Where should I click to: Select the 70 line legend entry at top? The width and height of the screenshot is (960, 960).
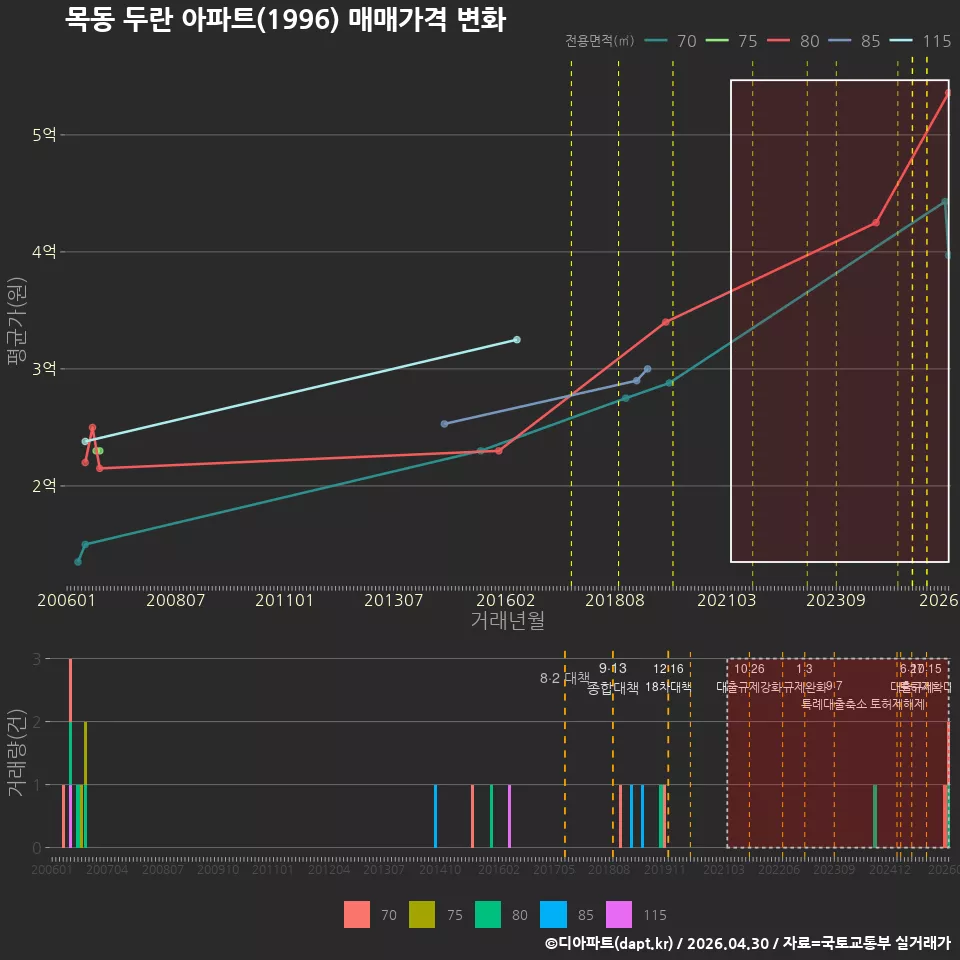tap(670, 41)
